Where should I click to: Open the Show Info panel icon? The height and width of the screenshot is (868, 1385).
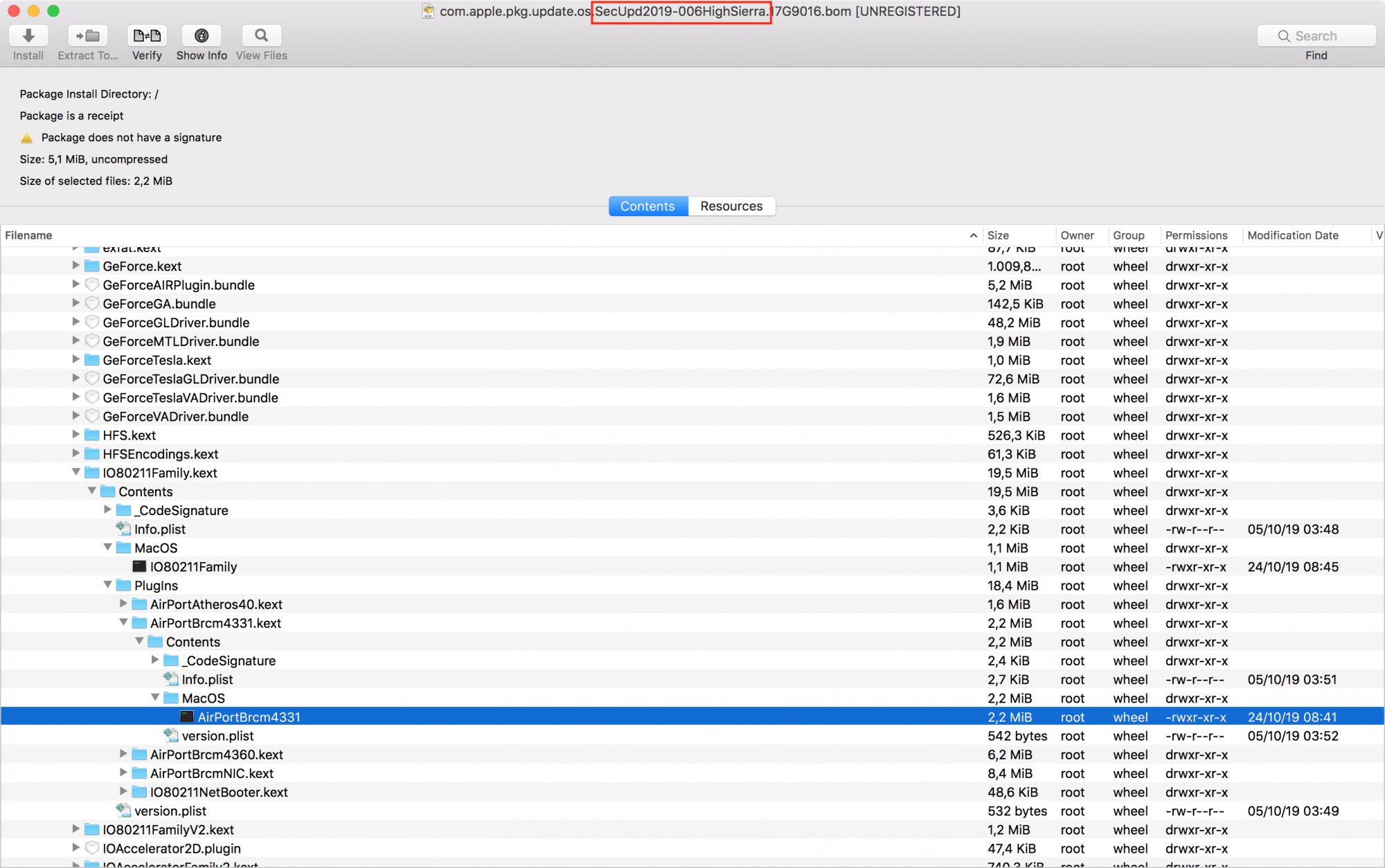[x=202, y=36]
